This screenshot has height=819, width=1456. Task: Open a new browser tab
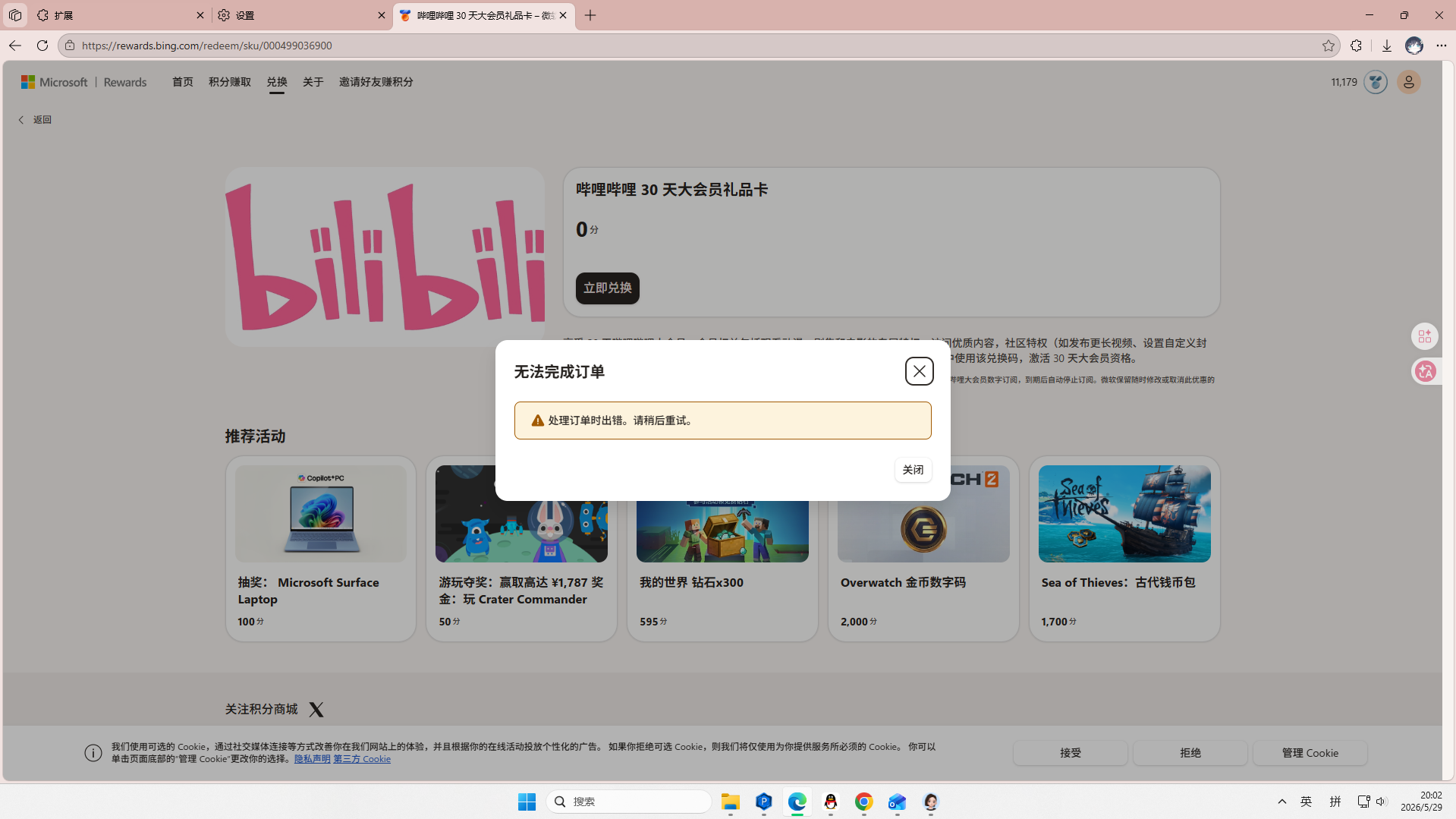[x=590, y=15]
